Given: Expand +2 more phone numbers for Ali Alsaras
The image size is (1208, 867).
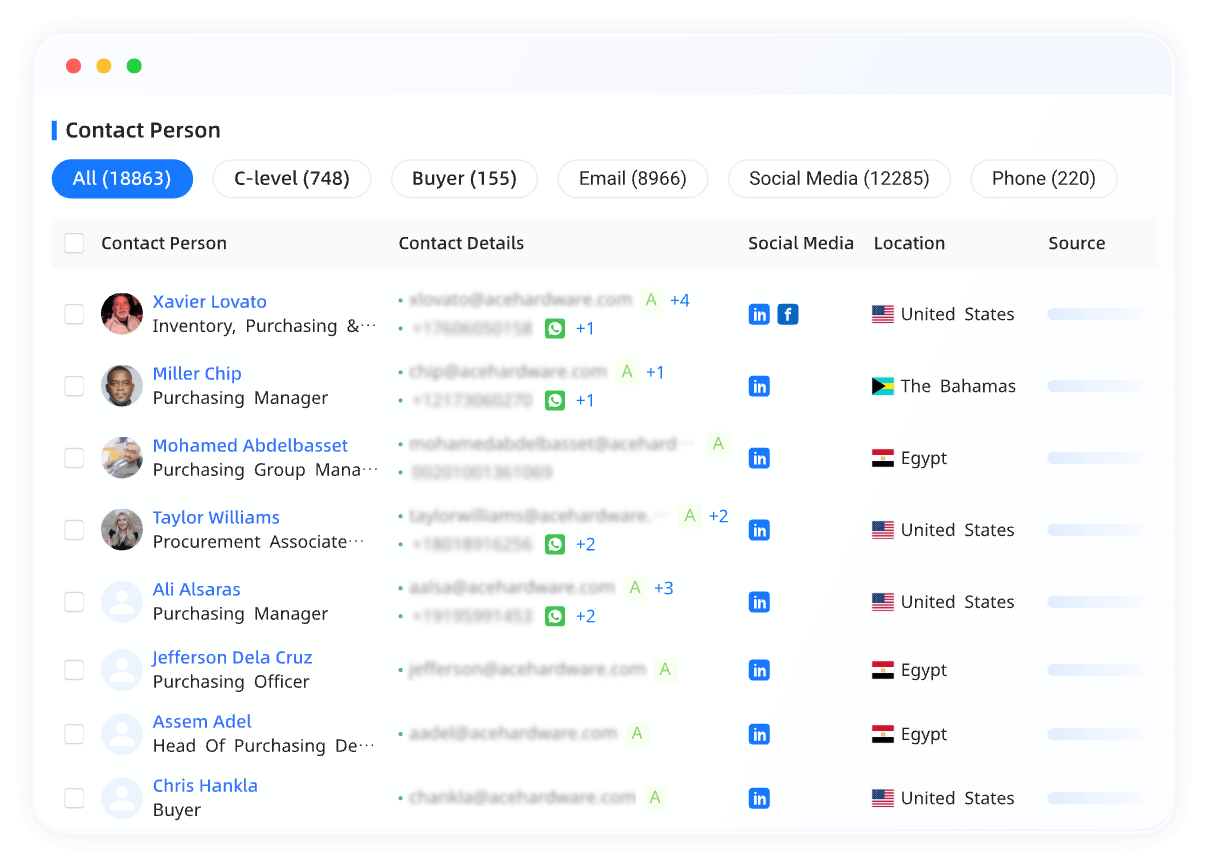Looking at the screenshot, I should [585, 616].
